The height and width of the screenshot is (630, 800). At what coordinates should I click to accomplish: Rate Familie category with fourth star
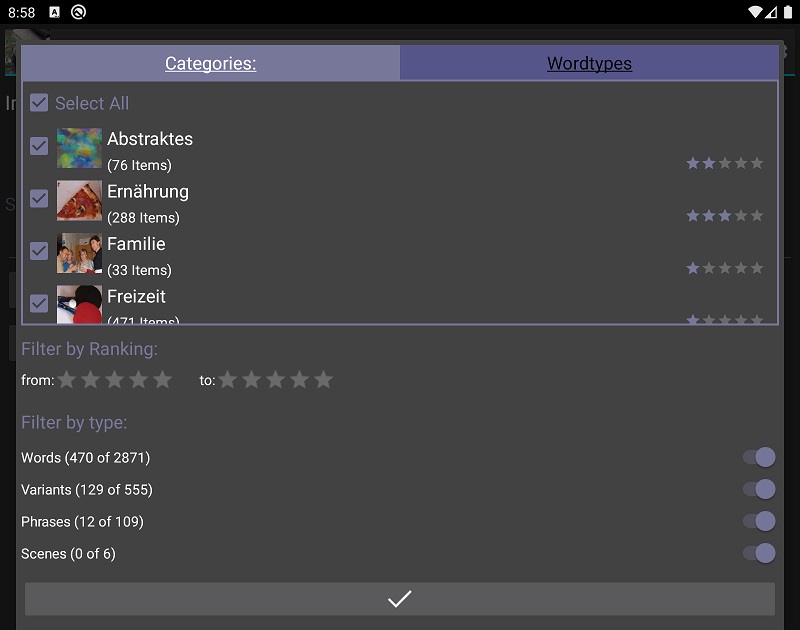click(741, 268)
